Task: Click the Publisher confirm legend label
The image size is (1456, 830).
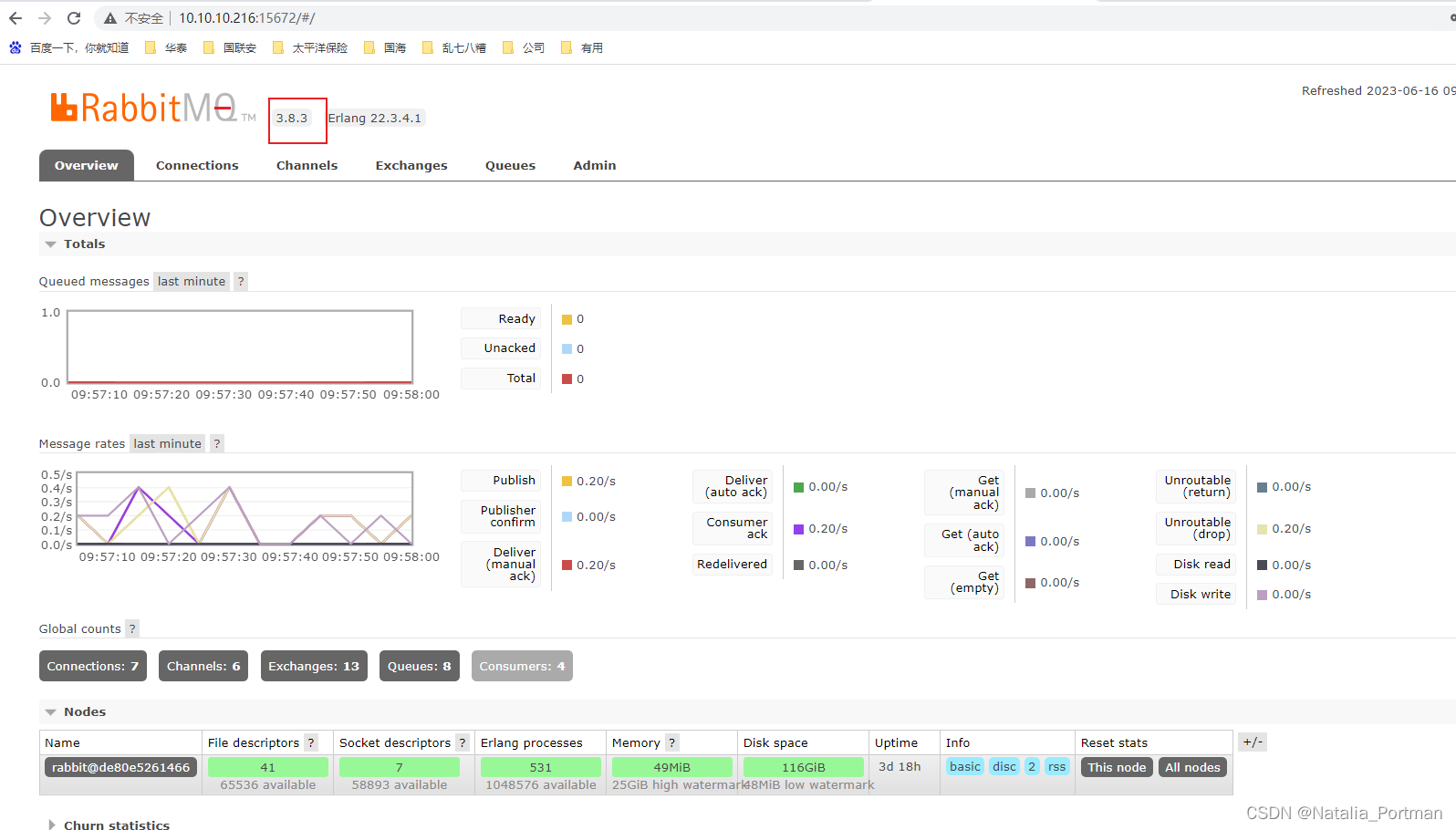Action: 501,516
